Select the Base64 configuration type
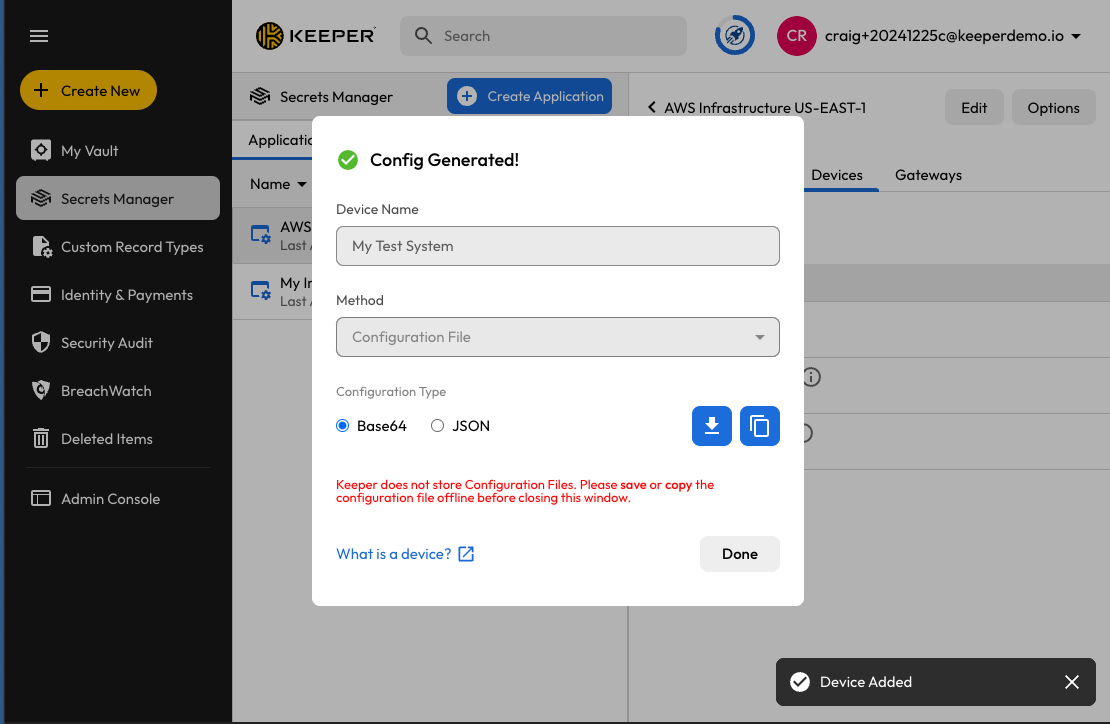 coord(344,426)
